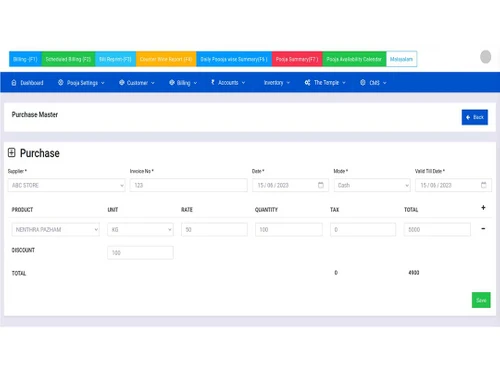Click the grand total value 4900
The width and height of the screenshot is (500, 375).
[414, 273]
